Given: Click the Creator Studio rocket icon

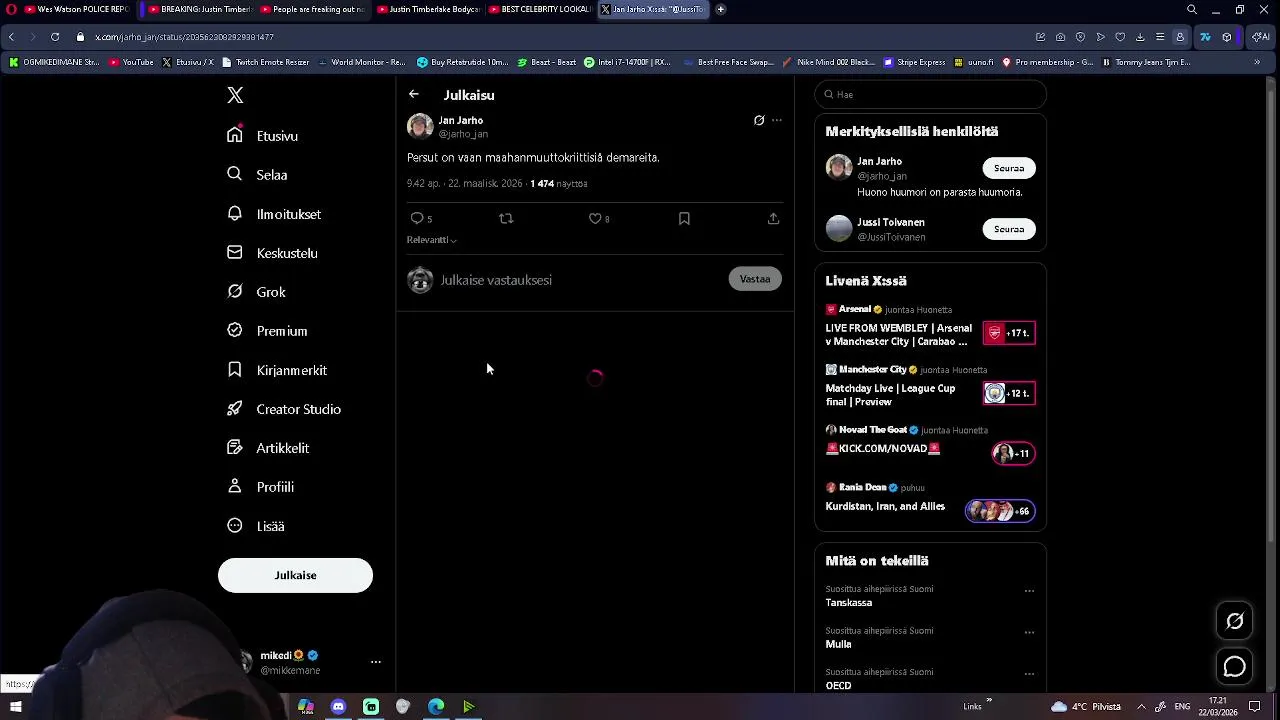Looking at the screenshot, I should pos(235,408).
